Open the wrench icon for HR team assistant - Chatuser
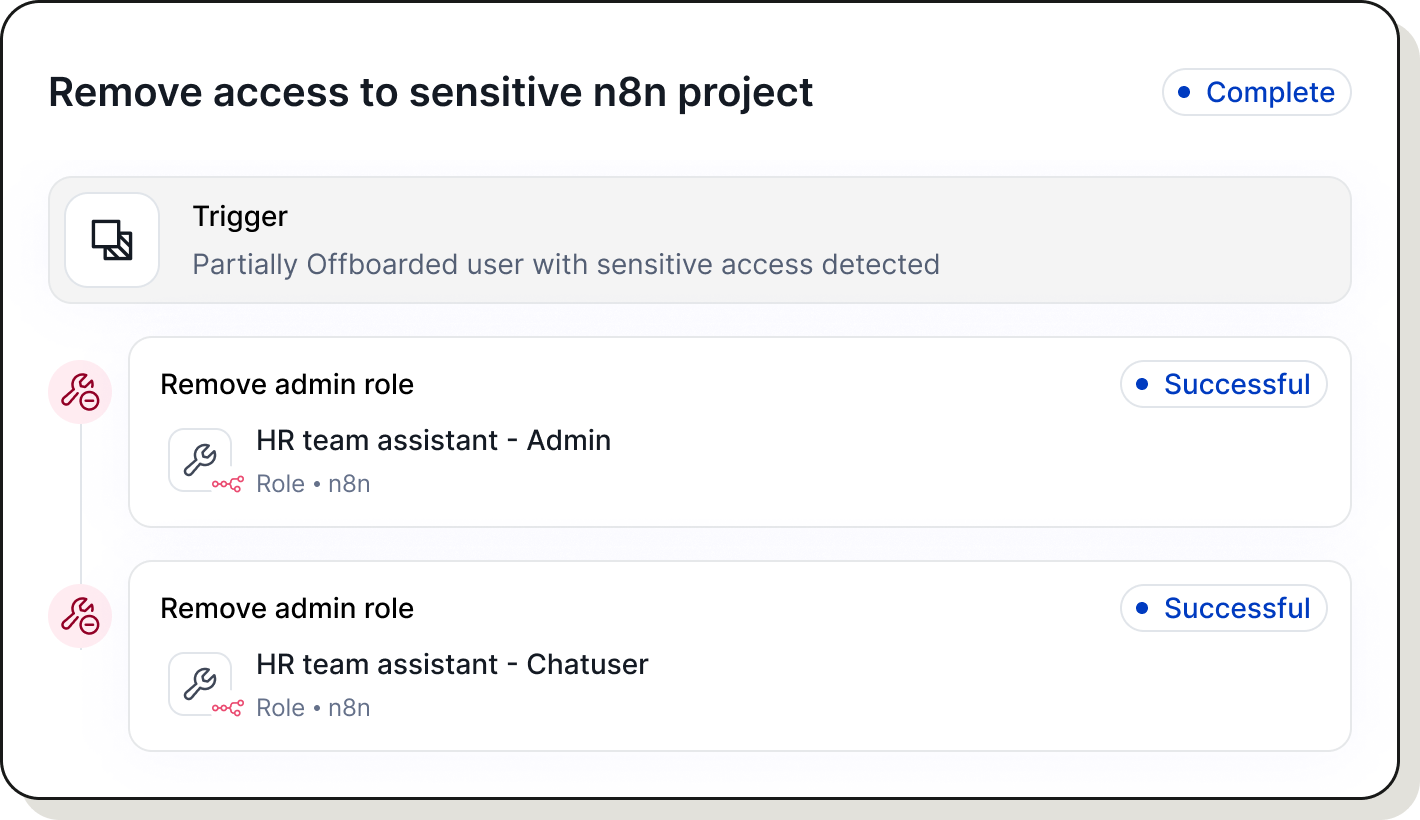Screen dimensions: 1420x820 coord(200,683)
